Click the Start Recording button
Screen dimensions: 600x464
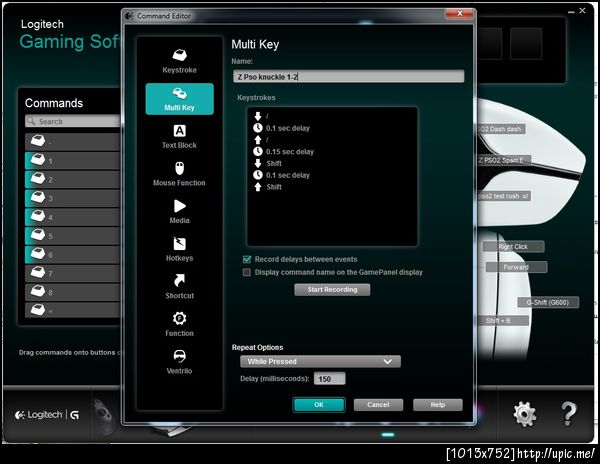[332, 290]
